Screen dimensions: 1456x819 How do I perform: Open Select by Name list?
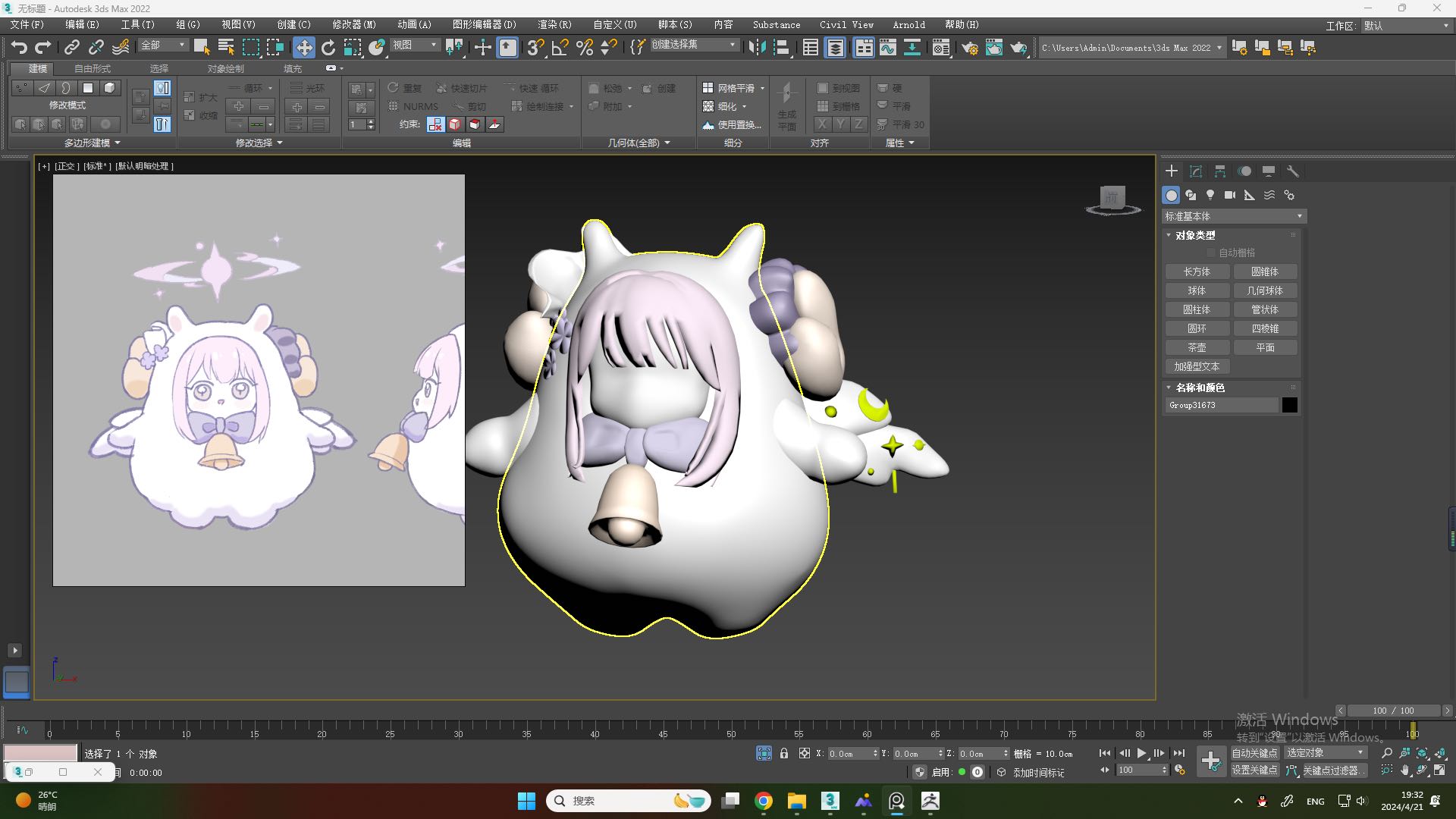tap(226, 48)
